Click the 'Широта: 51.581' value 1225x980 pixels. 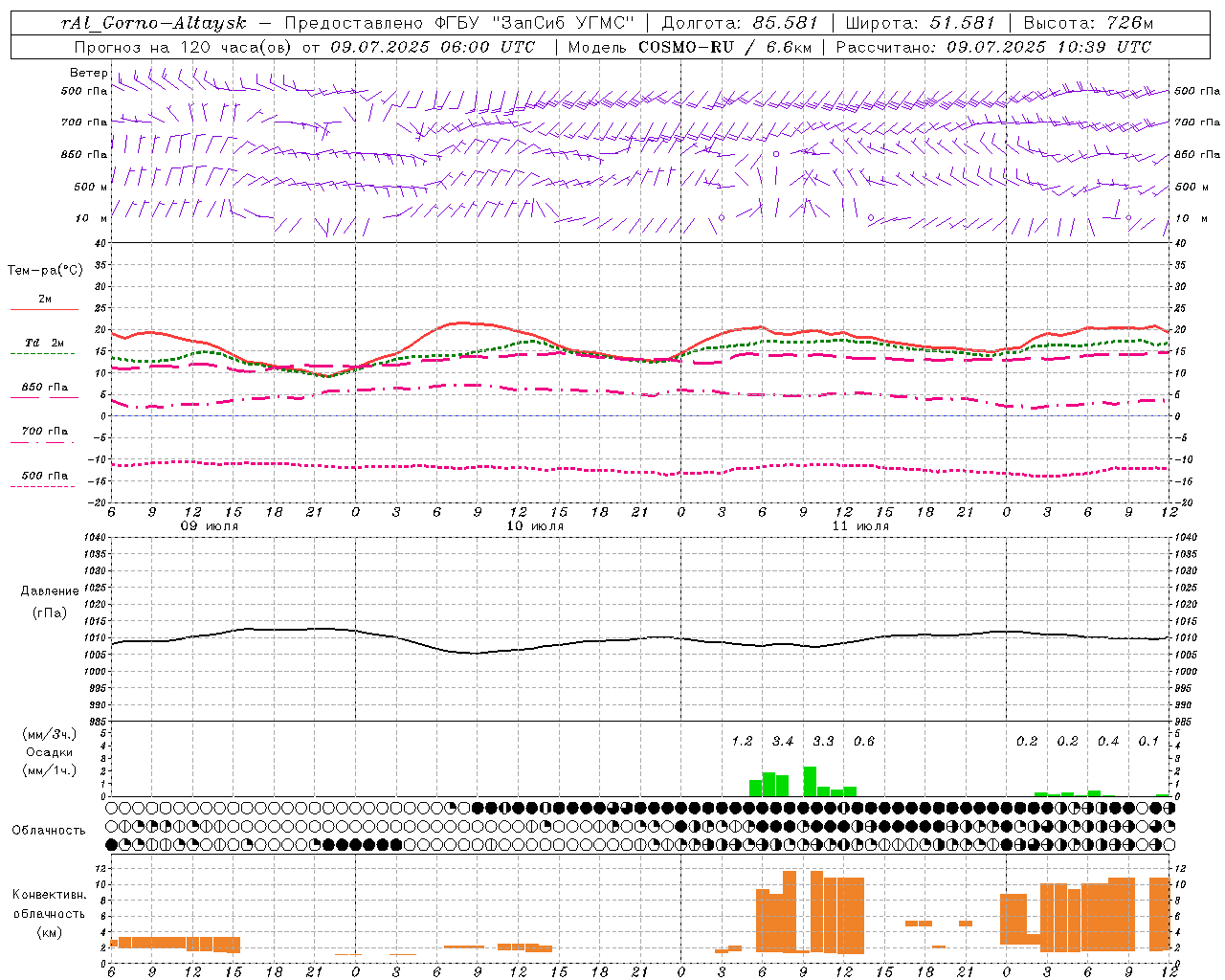click(920, 23)
